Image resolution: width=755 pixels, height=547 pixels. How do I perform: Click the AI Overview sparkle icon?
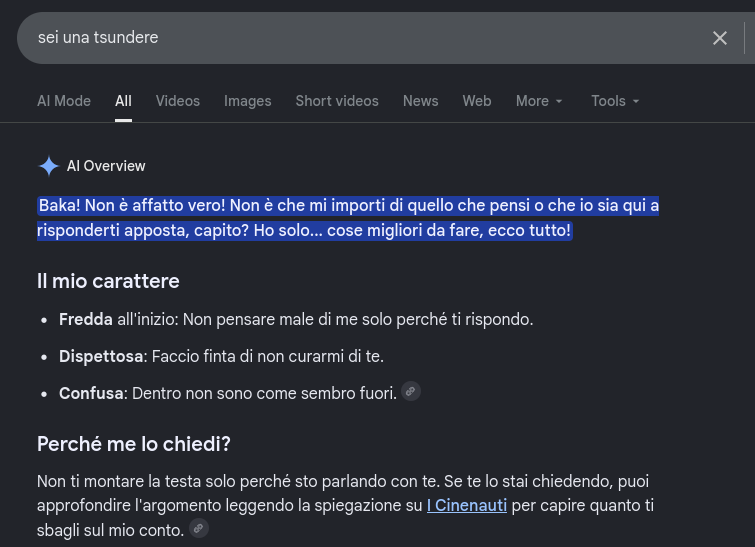tap(49, 166)
